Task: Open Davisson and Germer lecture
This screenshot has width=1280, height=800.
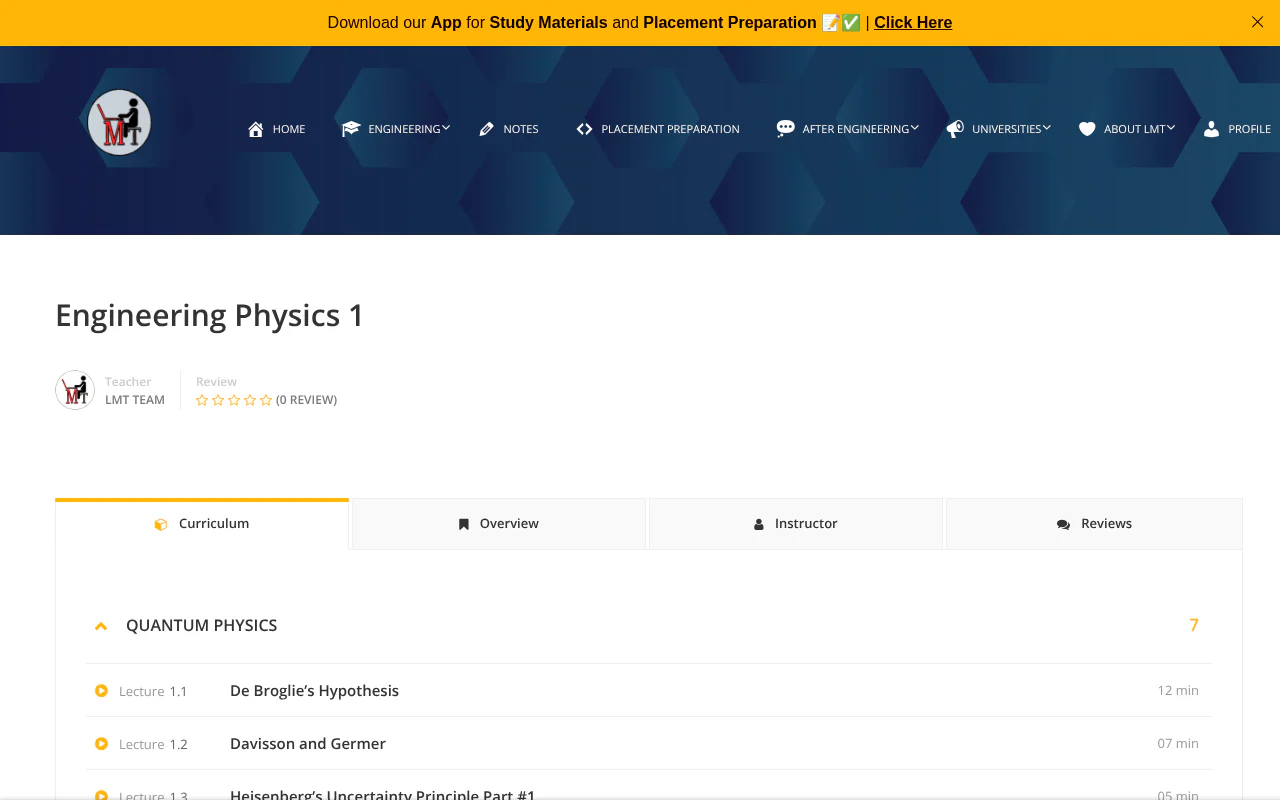Action: [308, 744]
